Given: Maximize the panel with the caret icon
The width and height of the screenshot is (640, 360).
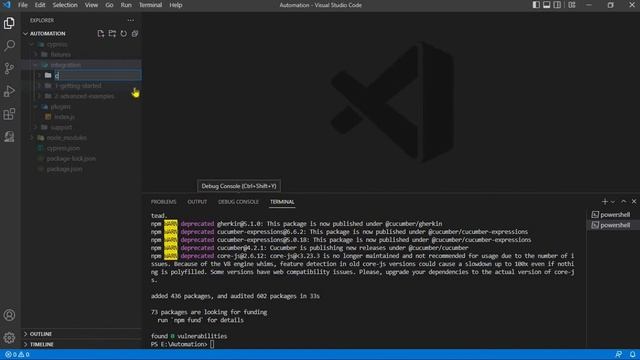Looking at the screenshot, I should [x=624, y=202].
